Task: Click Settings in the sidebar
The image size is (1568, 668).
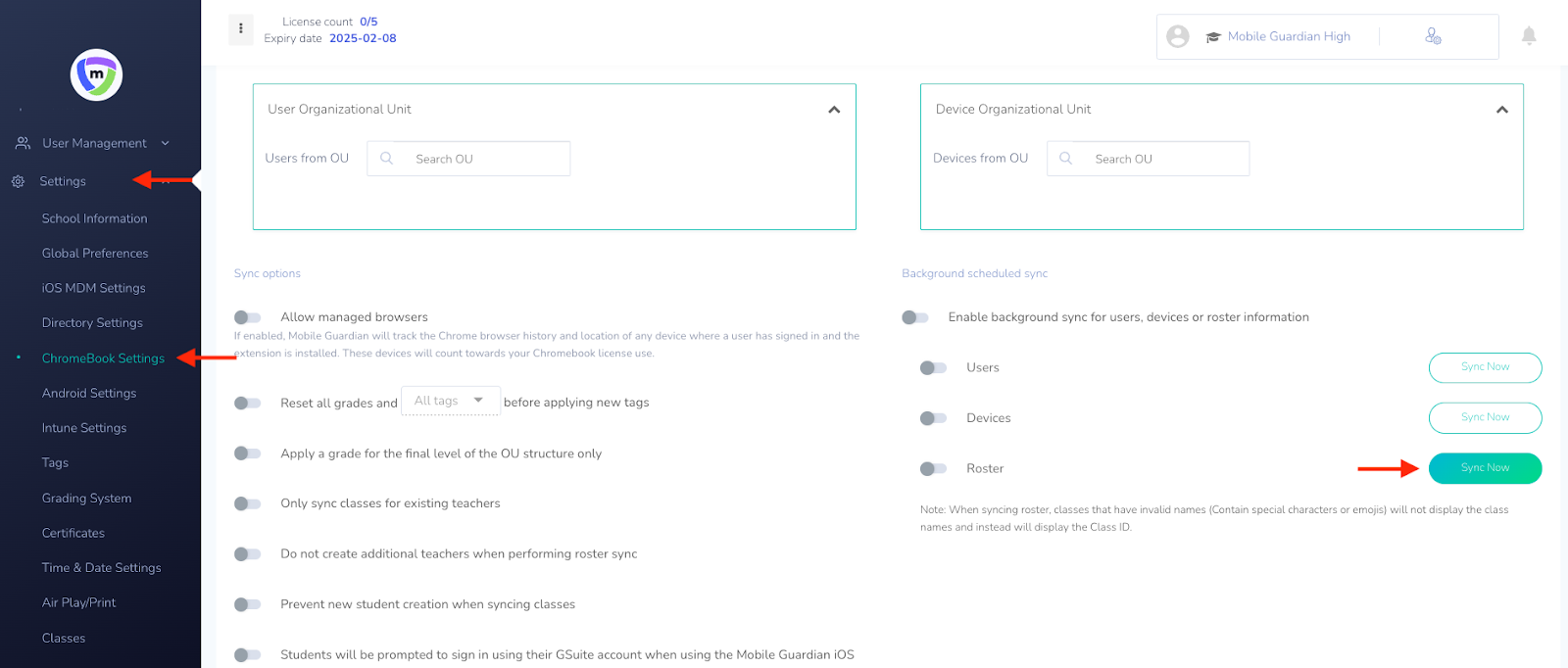Action: [63, 181]
